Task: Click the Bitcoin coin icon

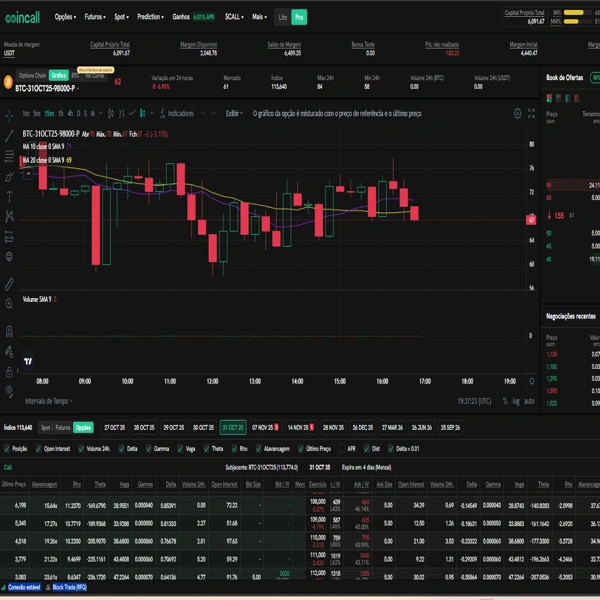Action: (8, 82)
